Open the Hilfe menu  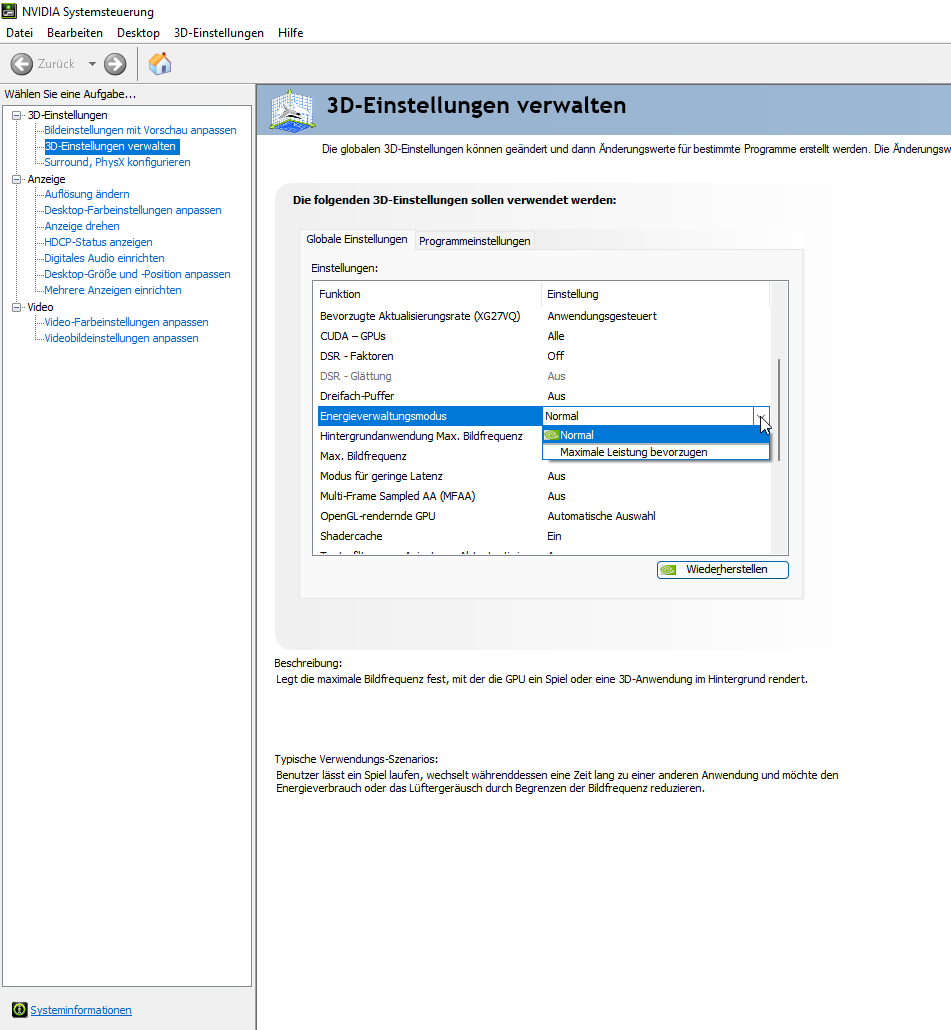pyautogui.click(x=290, y=32)
